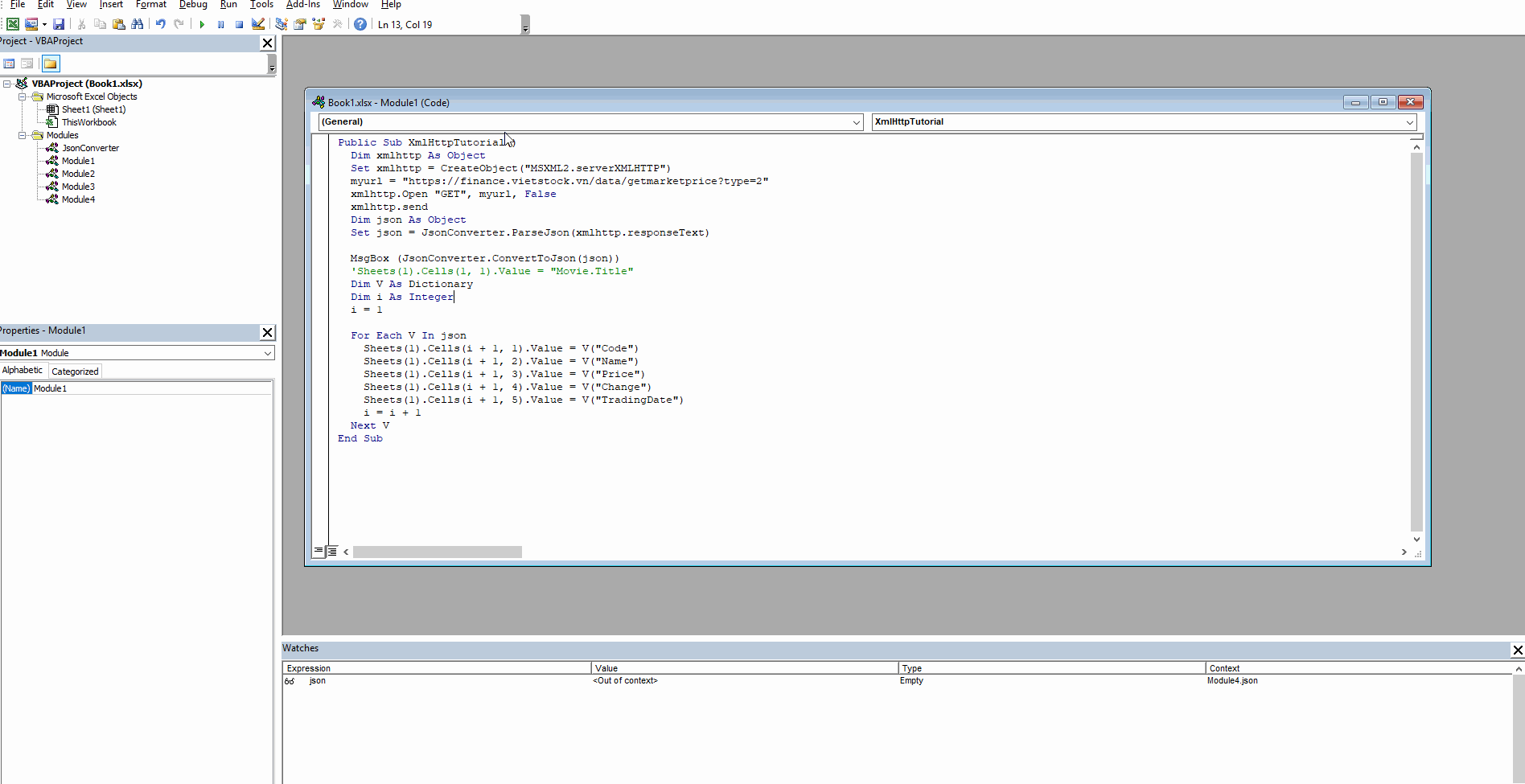
Task: Open the Add-Ins menu
Action: tap(303, 5)
